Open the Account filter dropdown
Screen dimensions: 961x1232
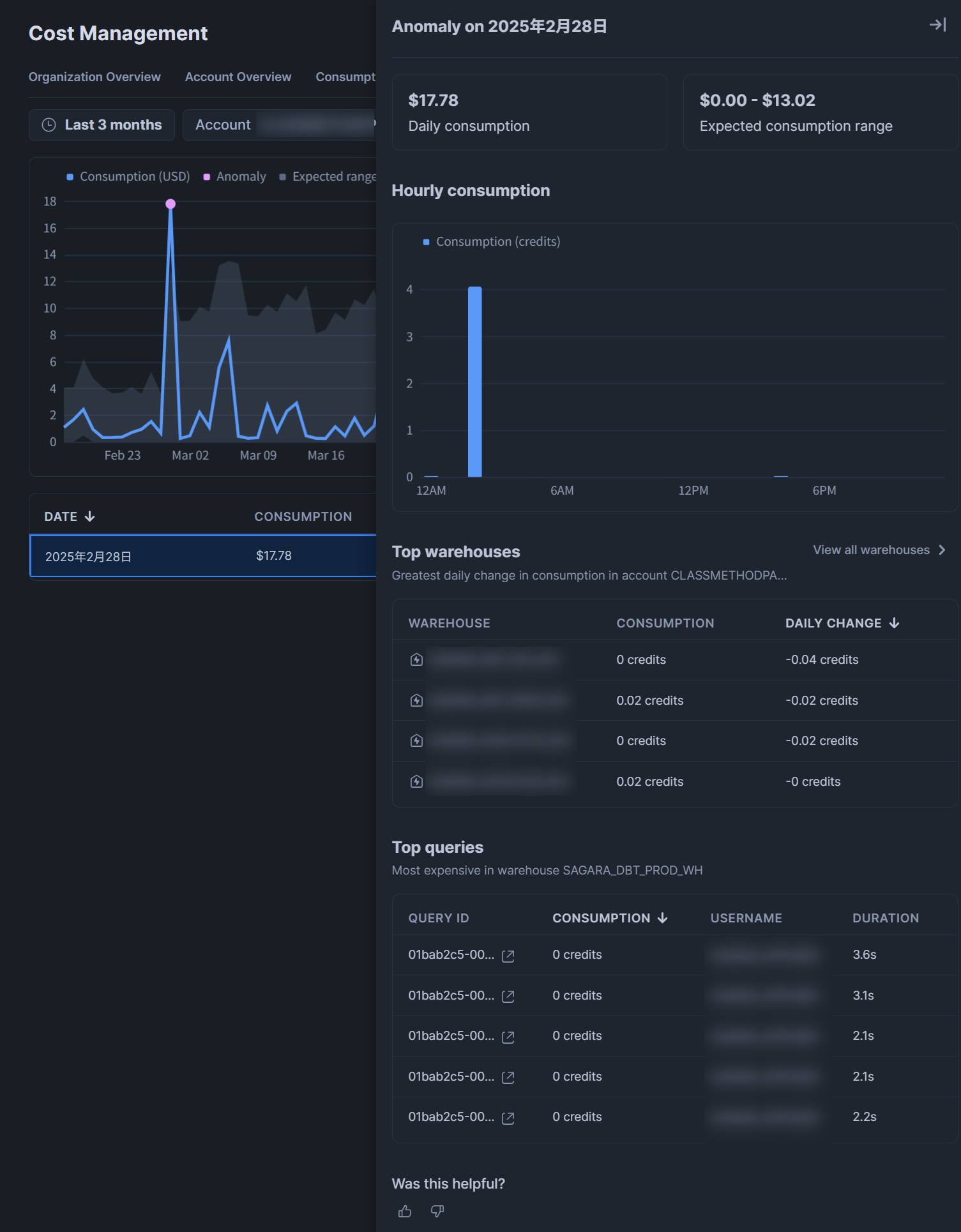[280, 125]
